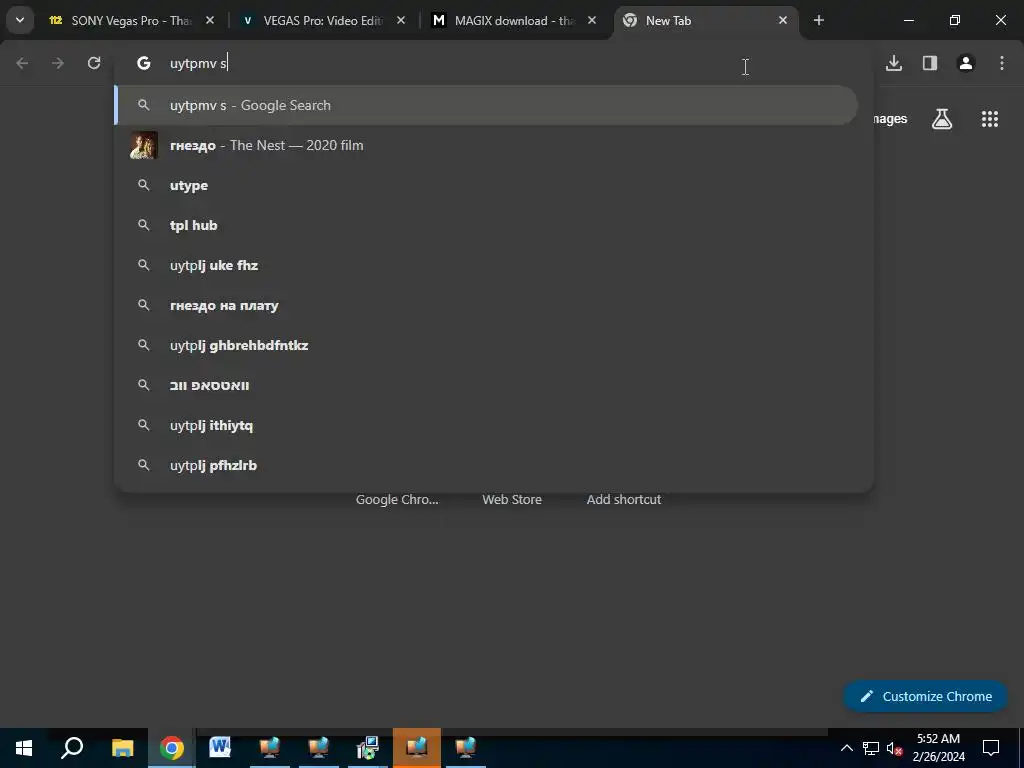Viewport: 1024px width, 768px height.
Task: Pick the 'гнездо на плату' suggestion
Action: [486, 305]
